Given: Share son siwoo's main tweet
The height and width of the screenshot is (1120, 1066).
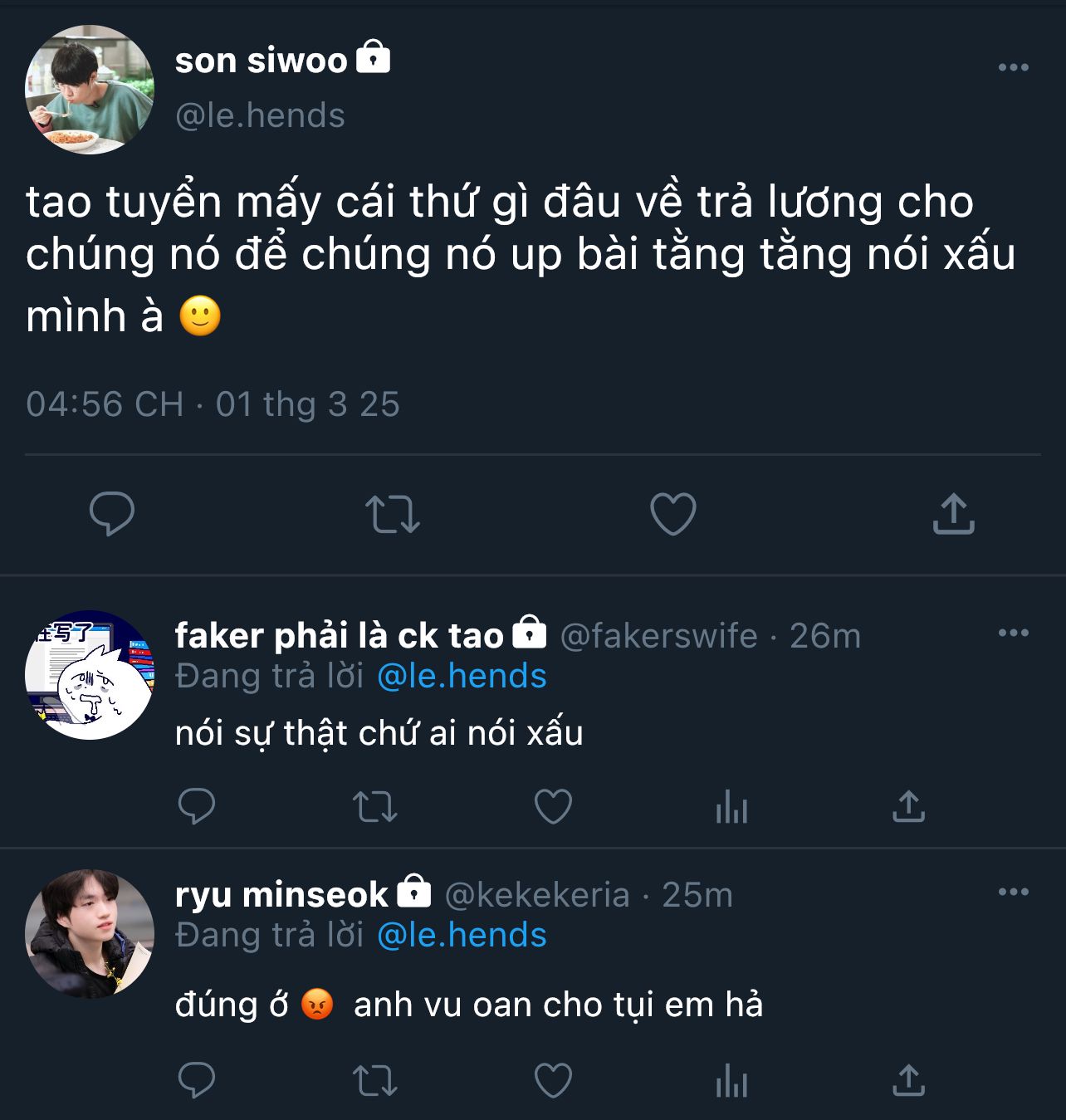Looking at the screenshot, I should point(953,514).
